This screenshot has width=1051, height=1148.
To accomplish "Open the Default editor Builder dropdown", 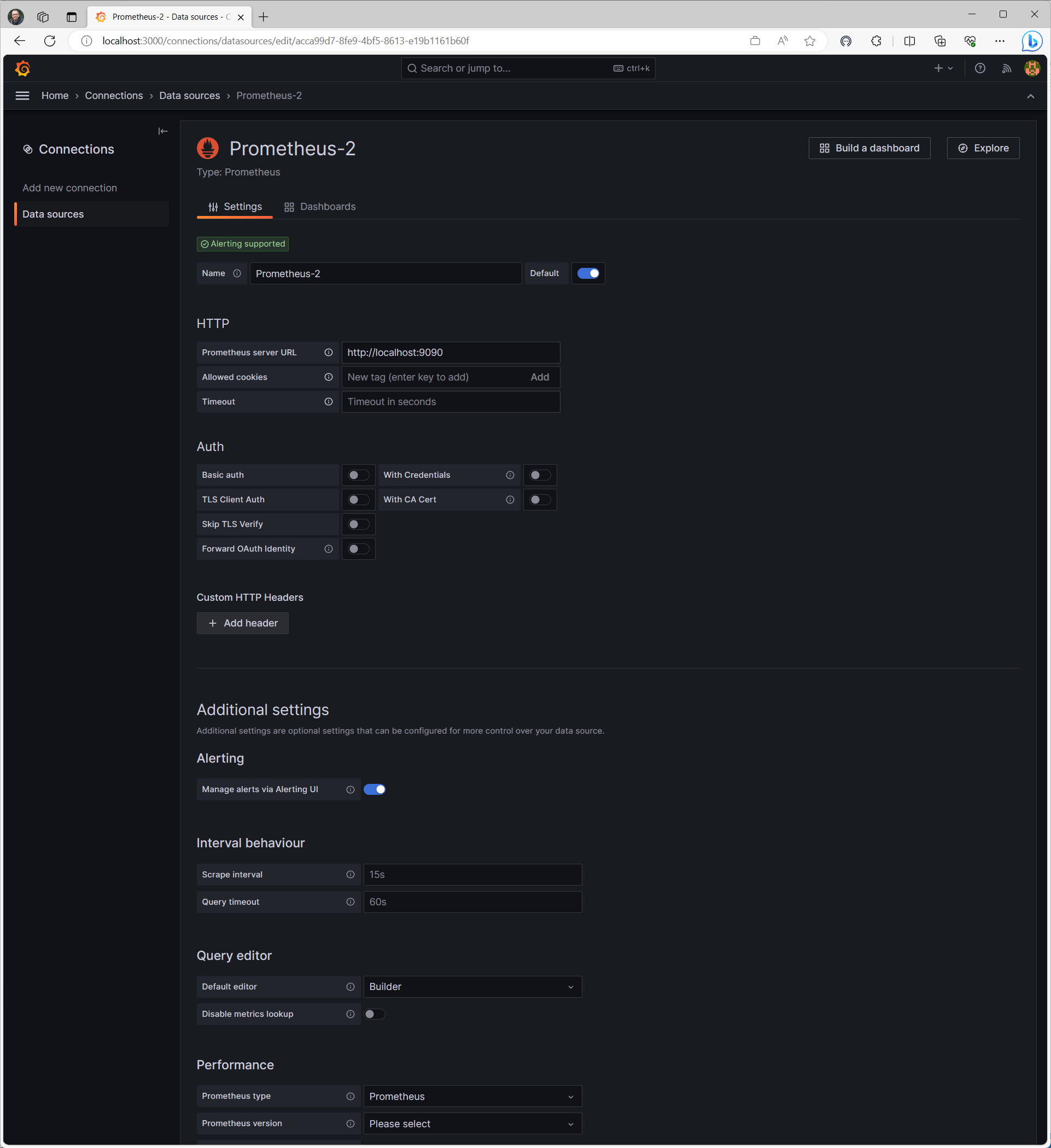I will (x=472, y=987).
